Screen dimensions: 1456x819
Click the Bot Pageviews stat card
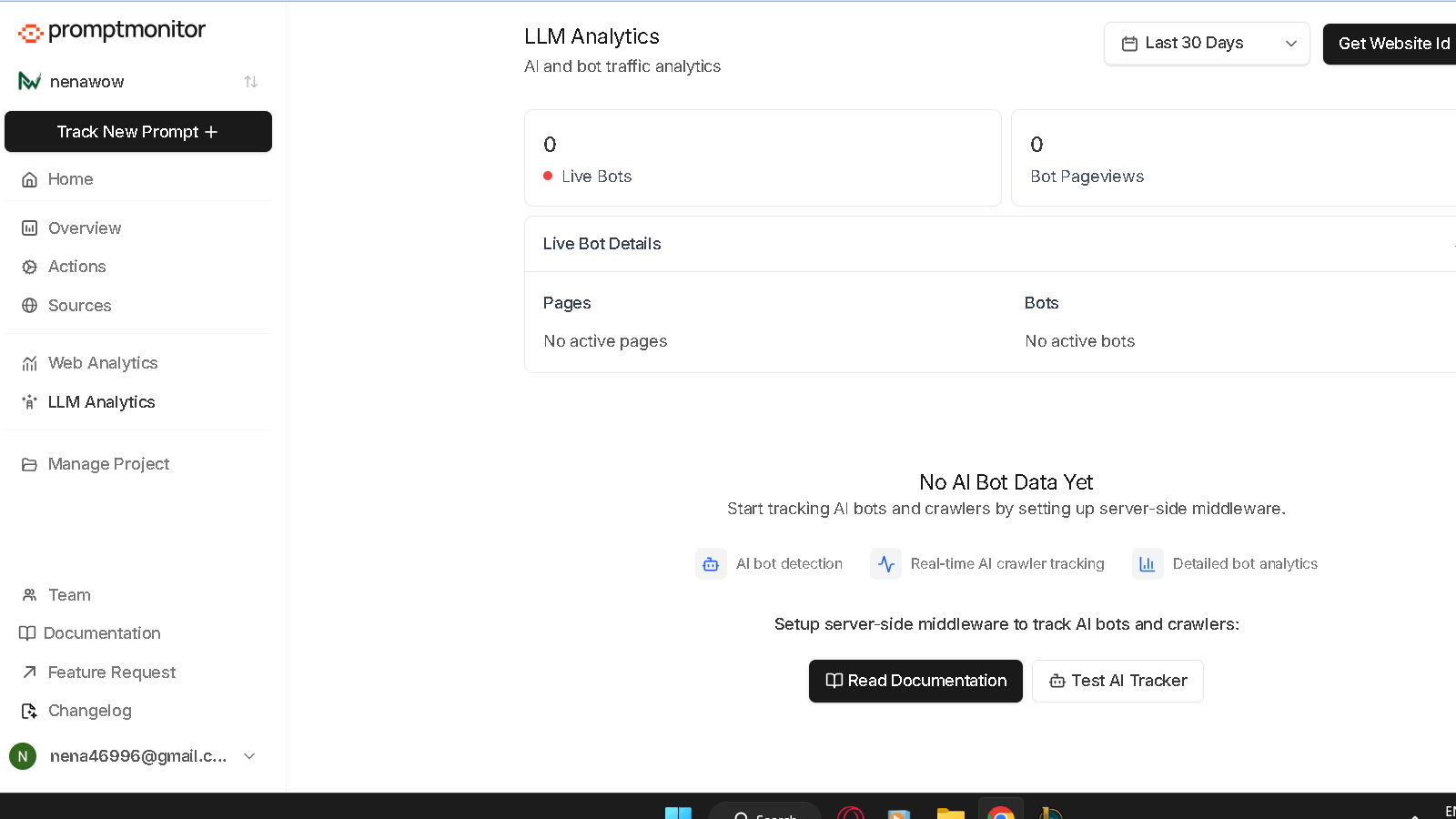point(1234,158)
